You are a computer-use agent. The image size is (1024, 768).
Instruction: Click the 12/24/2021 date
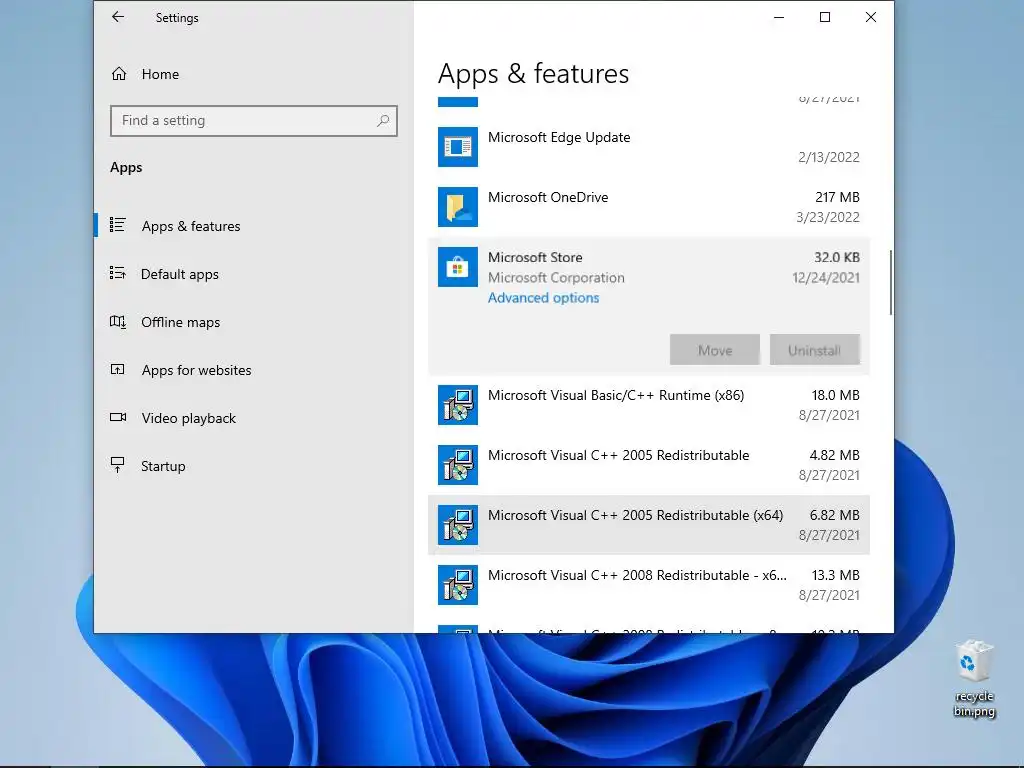pos(826,278)
